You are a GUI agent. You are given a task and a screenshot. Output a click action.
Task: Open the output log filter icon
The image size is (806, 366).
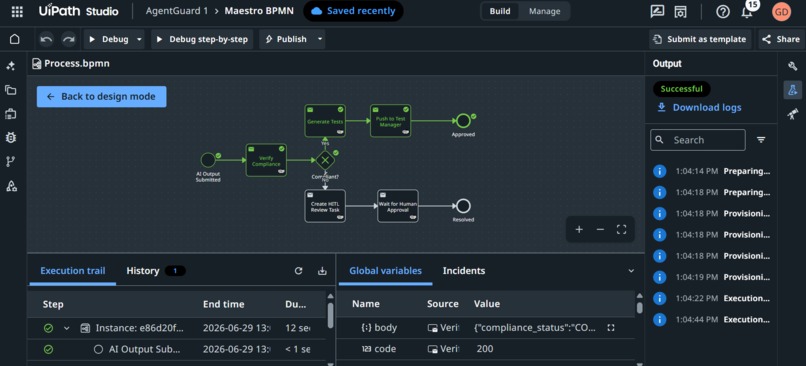[x=761, y=140]
